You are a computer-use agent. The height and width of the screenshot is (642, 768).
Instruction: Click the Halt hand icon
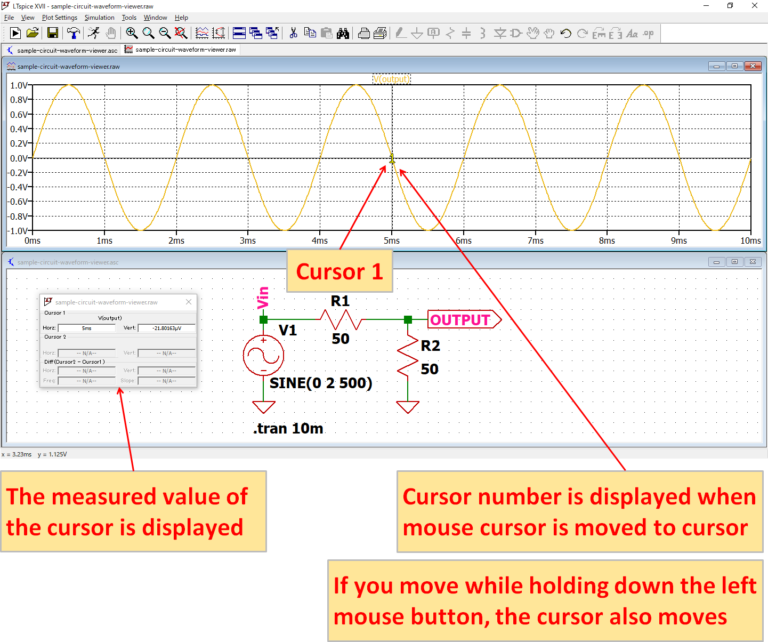(x=111, y=33)
